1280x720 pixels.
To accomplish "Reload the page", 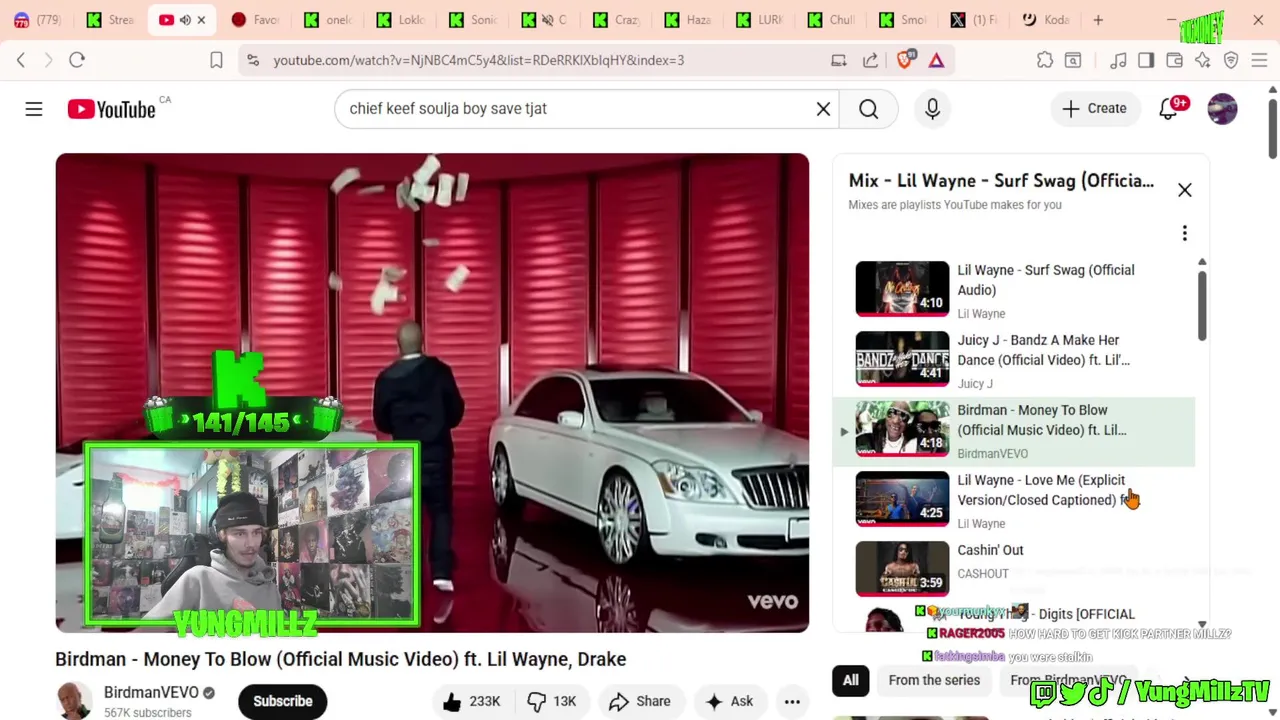I will tap(77, 60).
